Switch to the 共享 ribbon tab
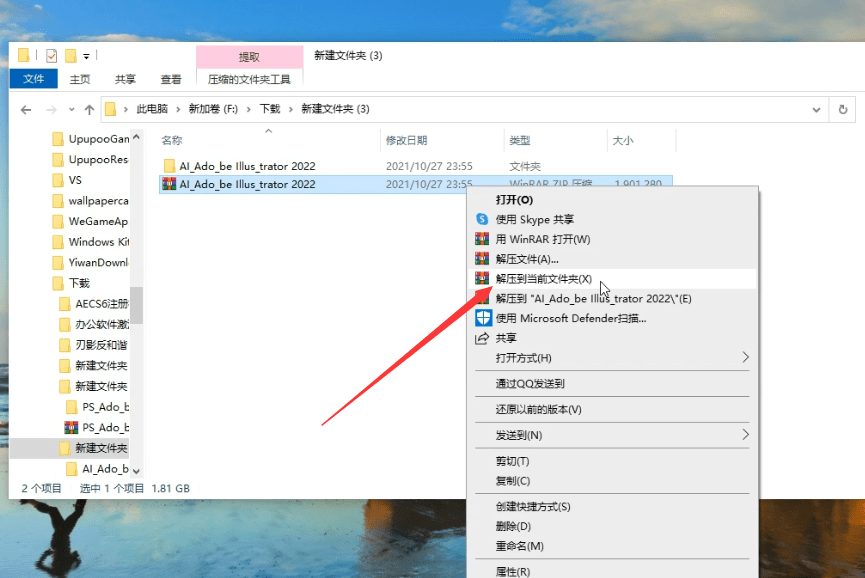This screenshot has height=578, width=865. [x=125, y=79]
